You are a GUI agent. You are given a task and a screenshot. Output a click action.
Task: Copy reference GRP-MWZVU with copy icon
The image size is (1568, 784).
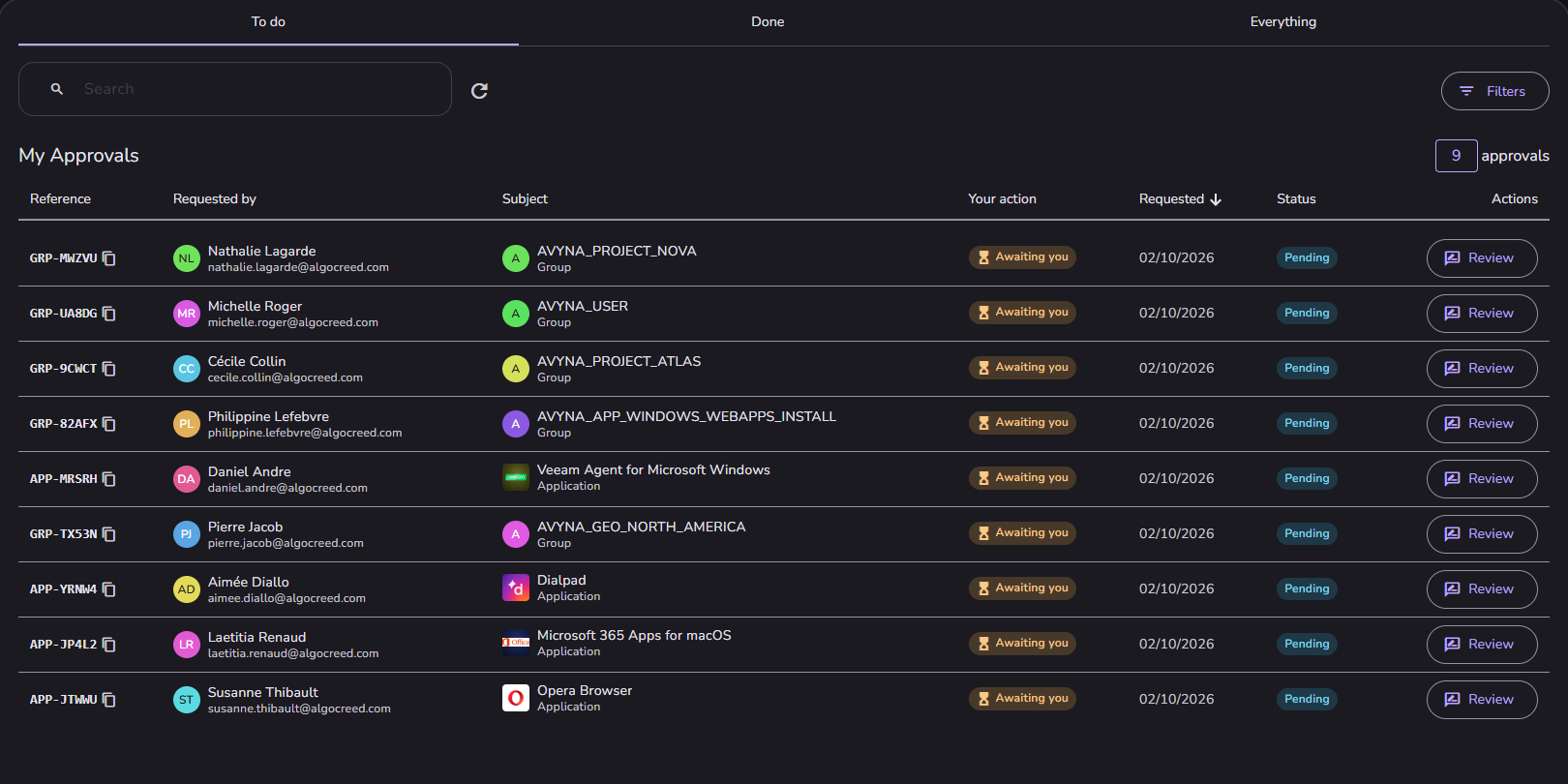pos(109,258)
